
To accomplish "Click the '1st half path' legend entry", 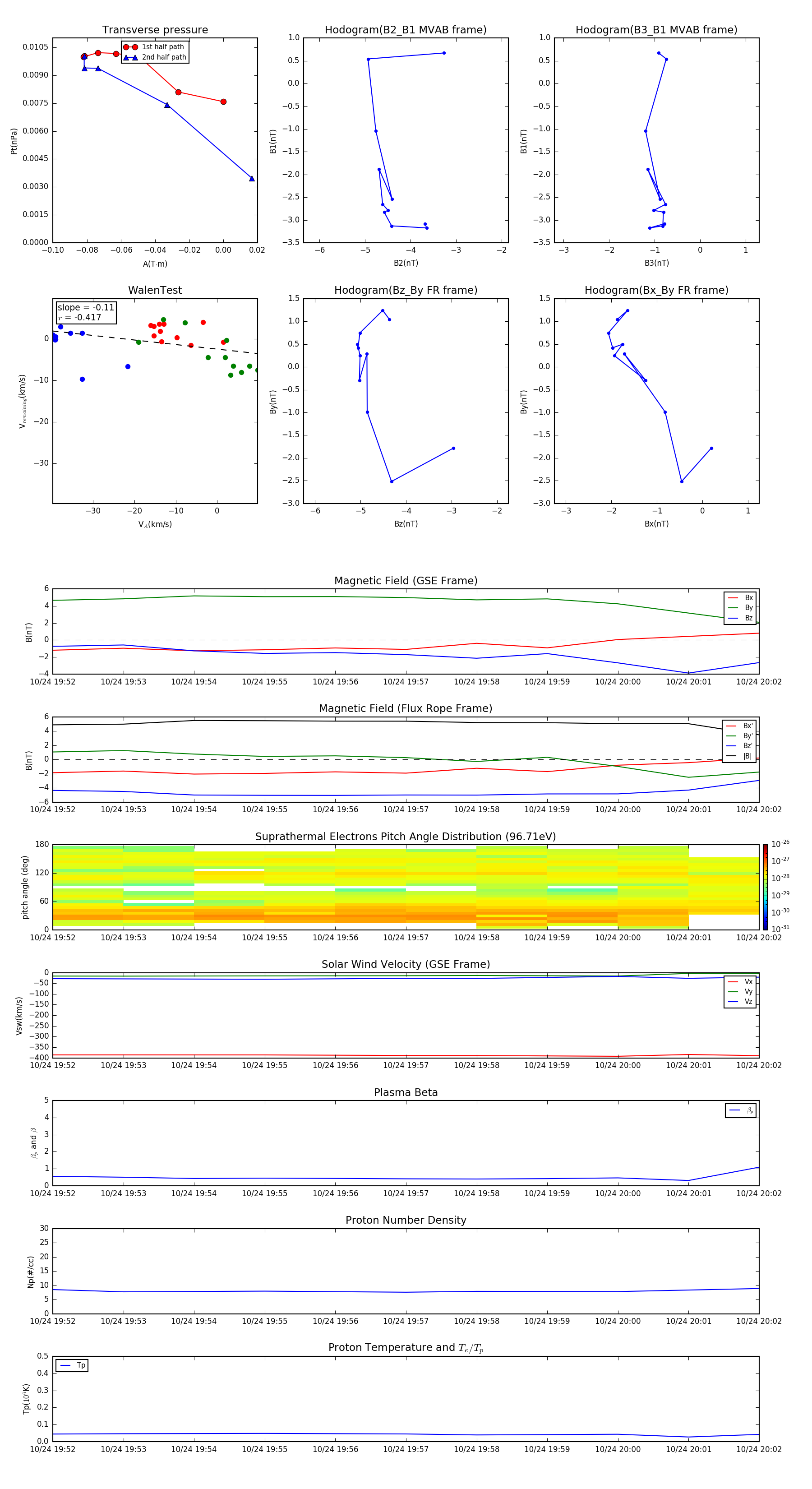I will coord(154,47).
